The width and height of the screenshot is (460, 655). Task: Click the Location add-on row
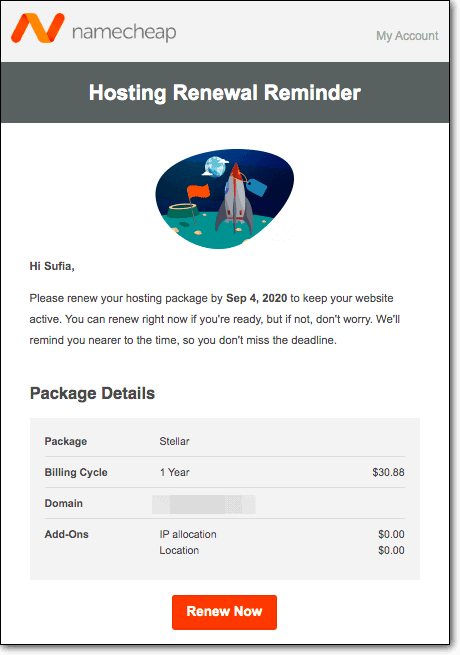(282, 550)
